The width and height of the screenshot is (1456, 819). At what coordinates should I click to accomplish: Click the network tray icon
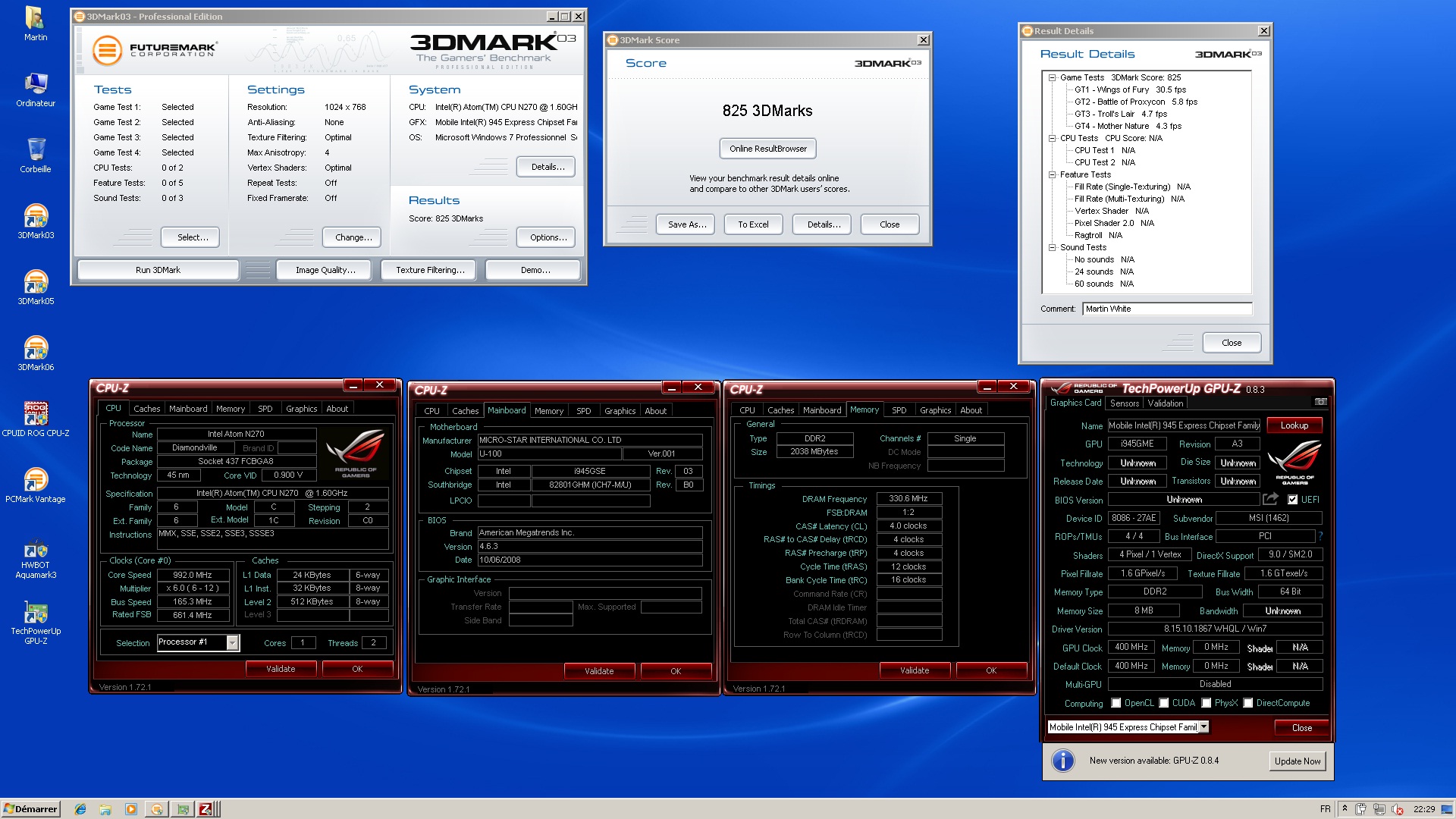(x=1379, y=809)
